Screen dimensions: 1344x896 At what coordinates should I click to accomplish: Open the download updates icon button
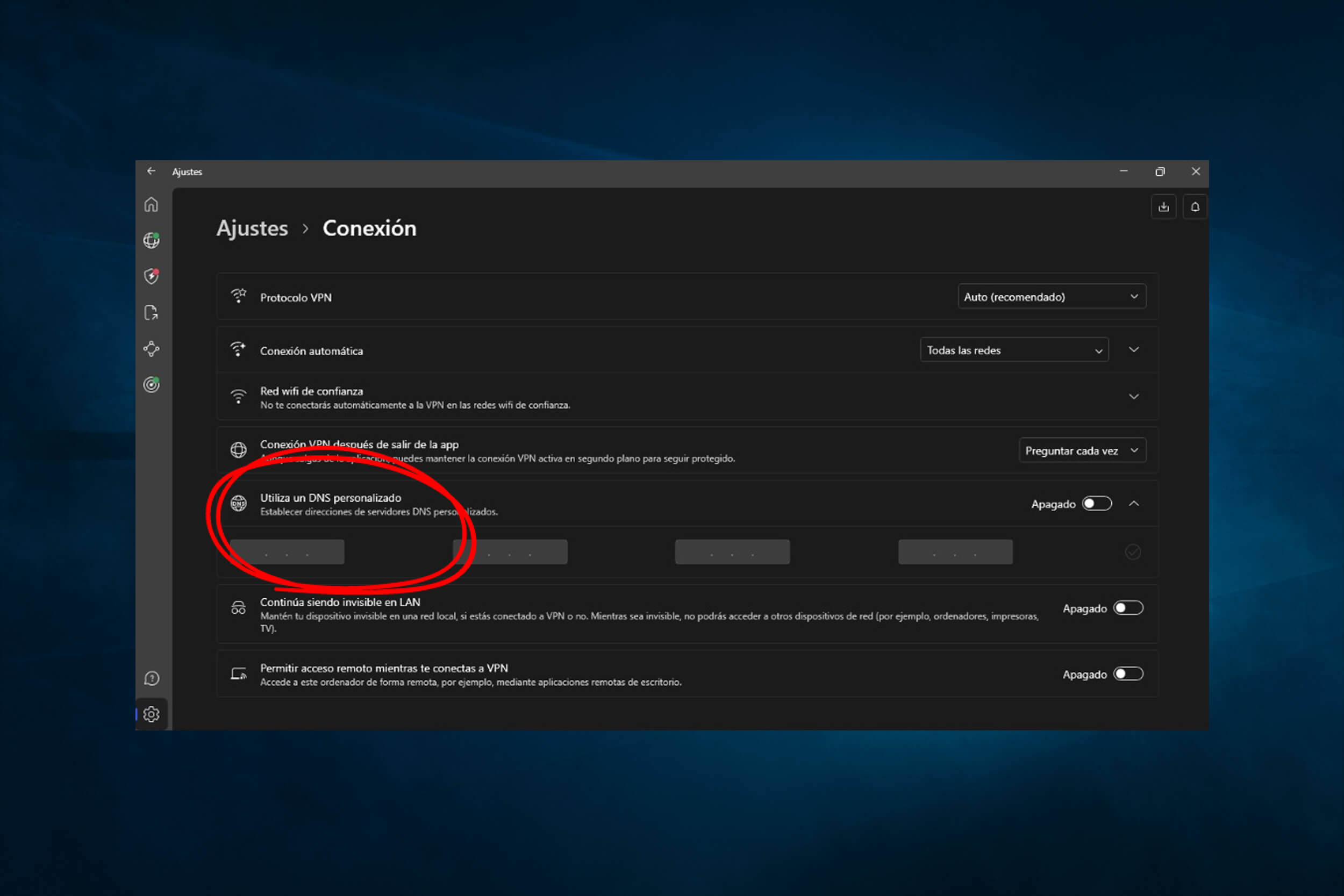coord(1163,207)
